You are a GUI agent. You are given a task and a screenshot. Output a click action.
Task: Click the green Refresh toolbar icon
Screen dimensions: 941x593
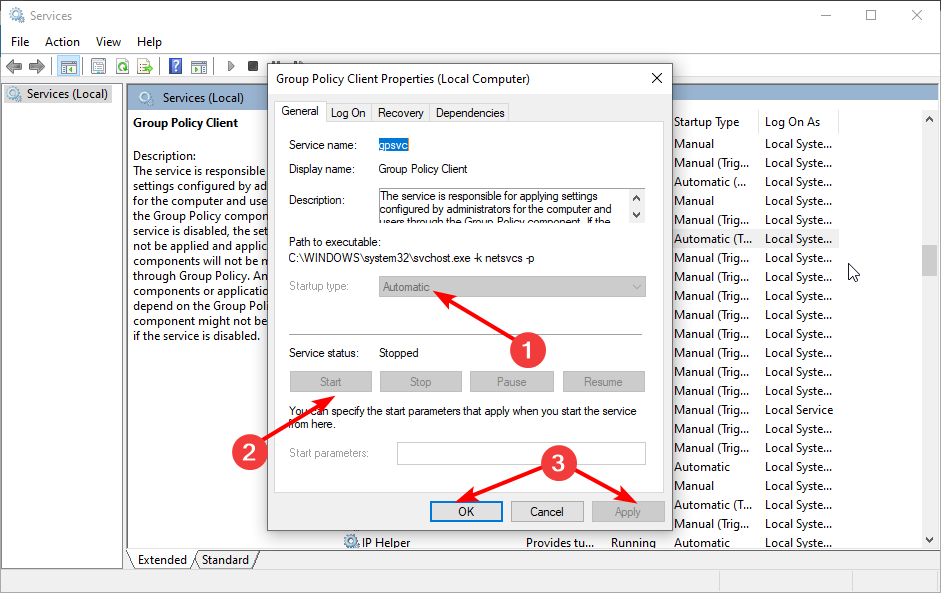tap(122, 66)
